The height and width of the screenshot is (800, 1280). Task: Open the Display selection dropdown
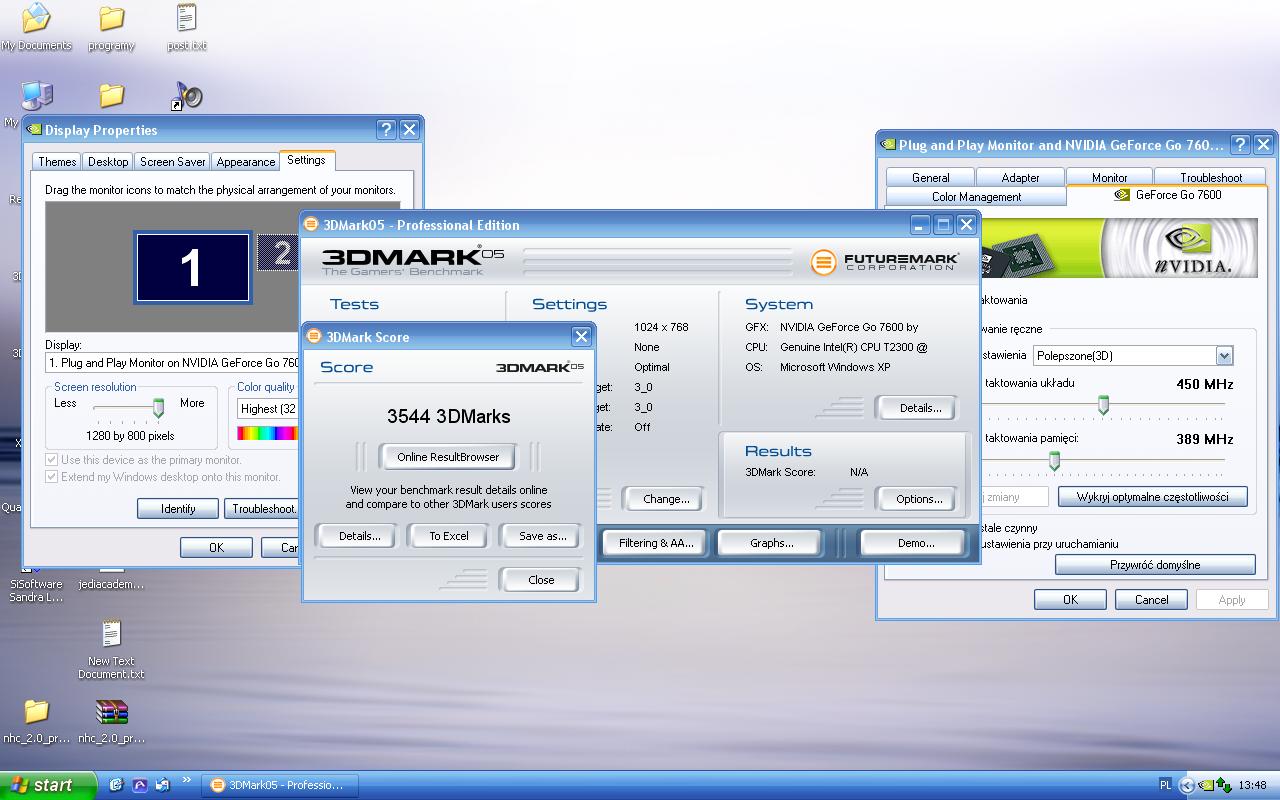click(173, 363)
